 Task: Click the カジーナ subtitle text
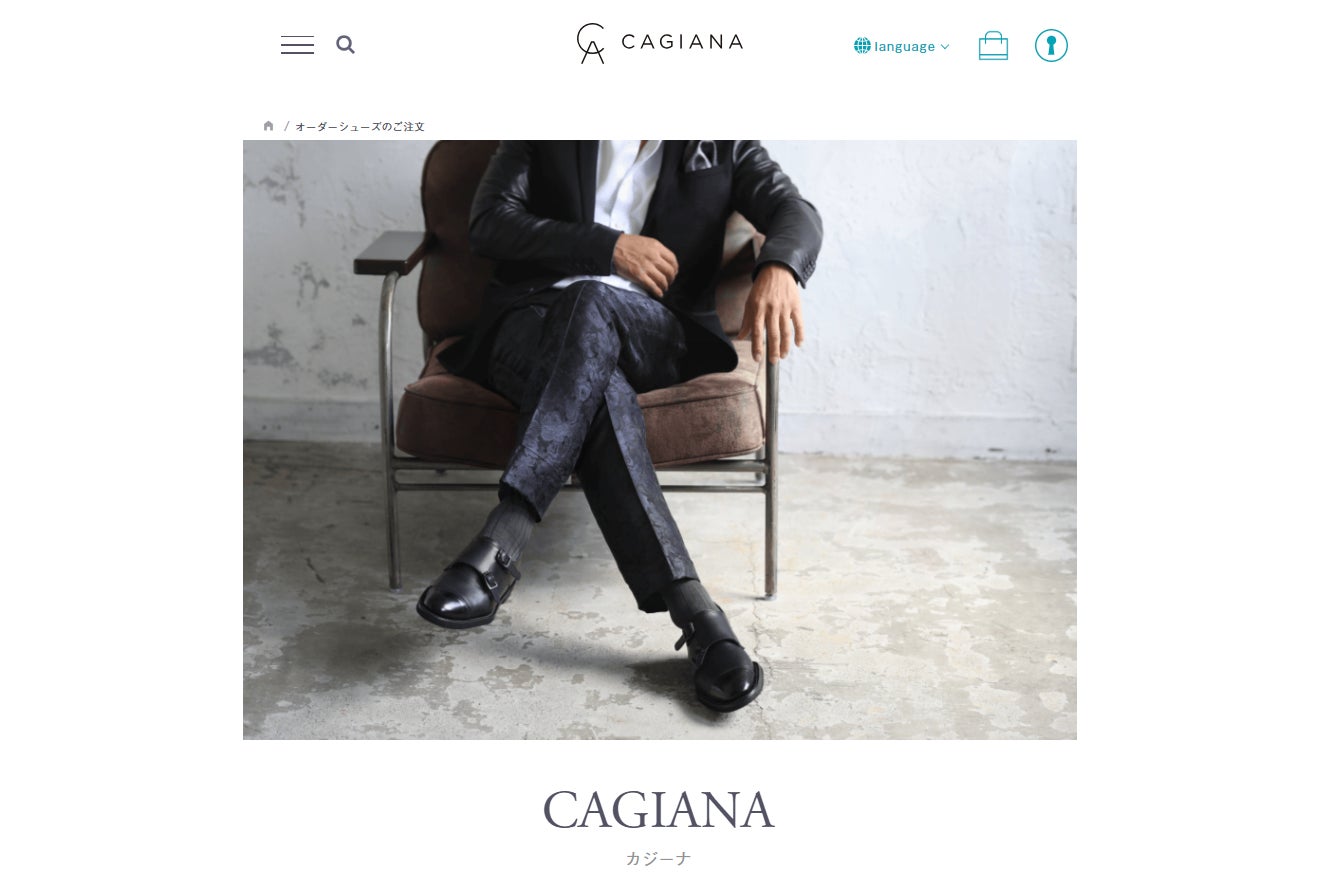(659, 859)
